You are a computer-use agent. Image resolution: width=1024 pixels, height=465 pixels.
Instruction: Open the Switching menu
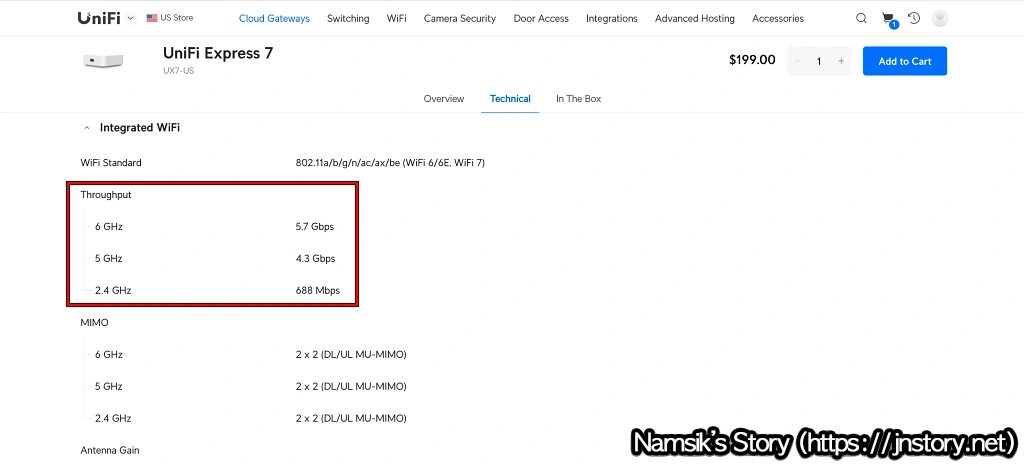[348, 18]
